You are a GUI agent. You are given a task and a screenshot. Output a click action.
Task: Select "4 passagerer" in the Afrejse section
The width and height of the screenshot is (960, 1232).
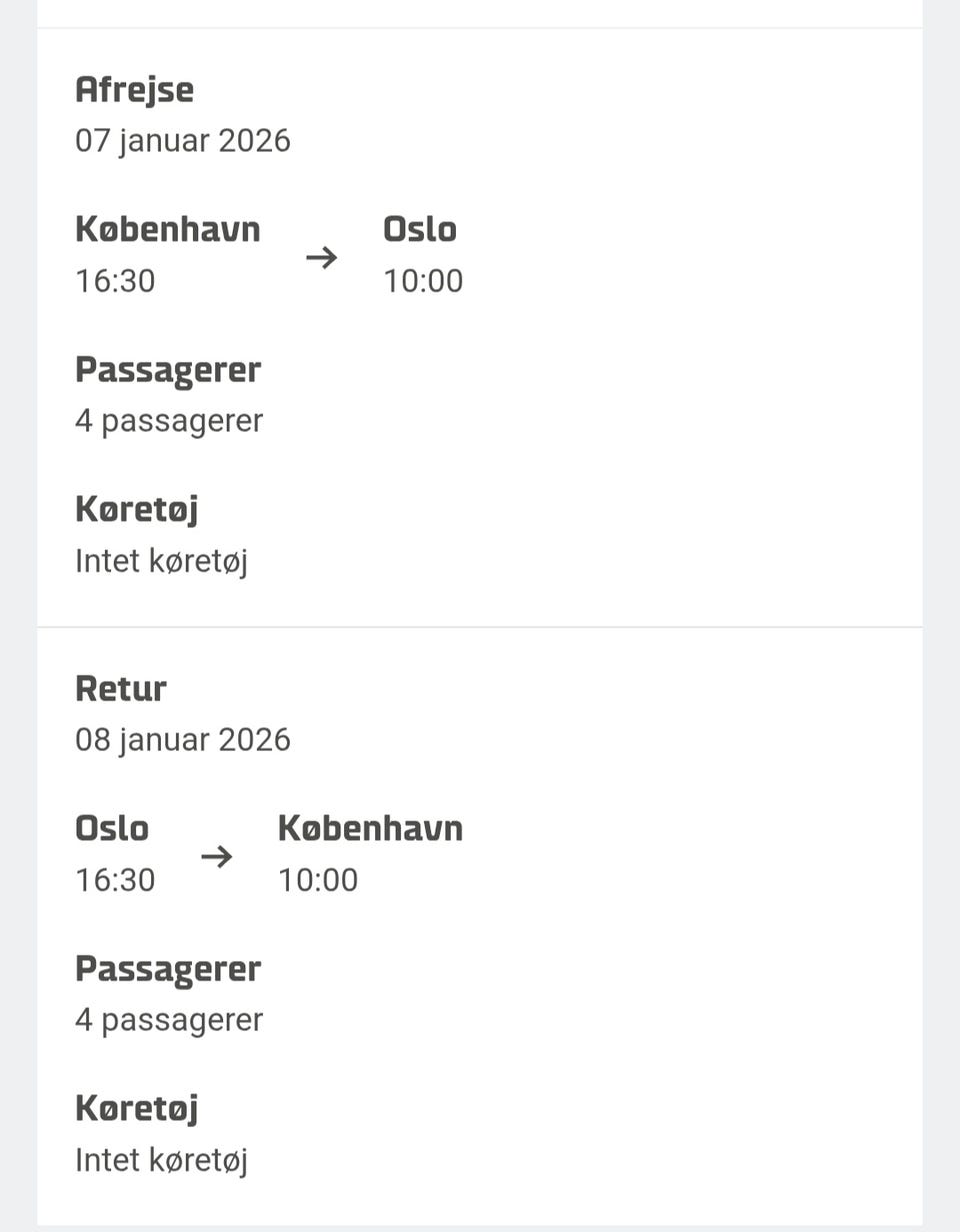click(x=168, y=421)
